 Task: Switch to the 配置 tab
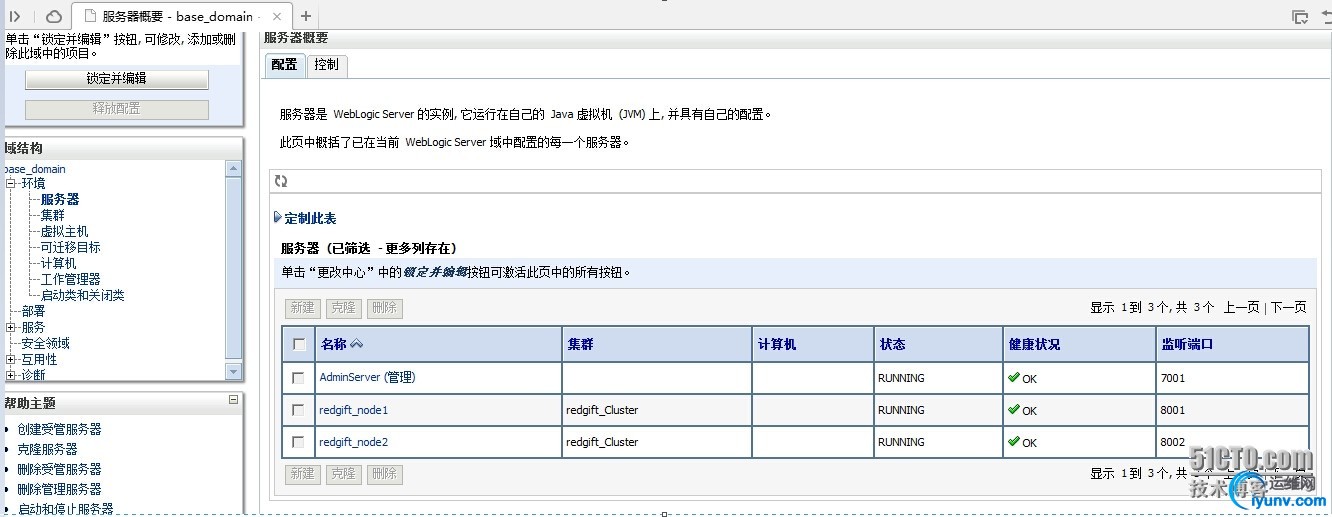pos(285,64)
